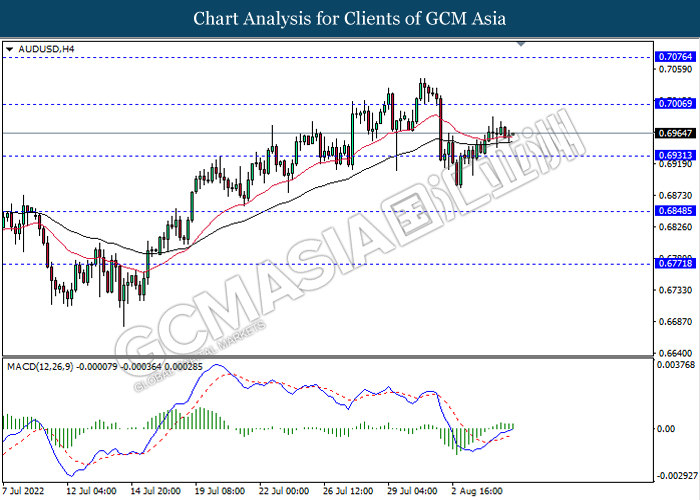
Task: Click the MACD 0.003768 scale value
Action: pos(676,365)
